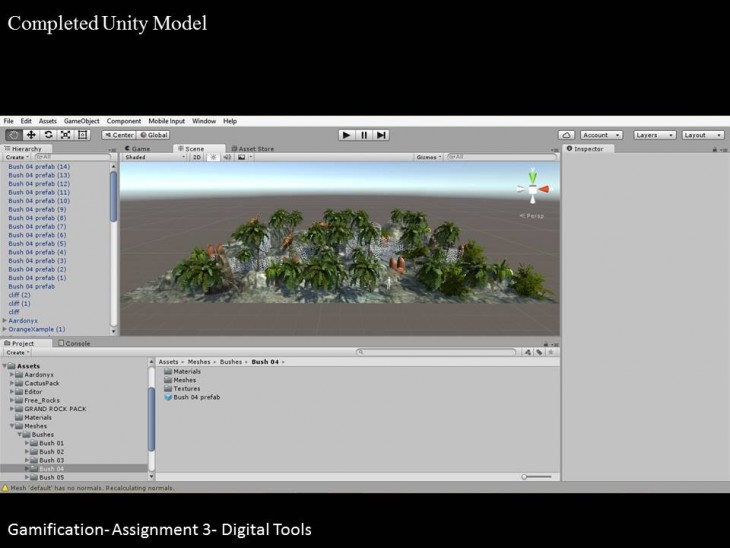Open the cloud services icon
This screenshot has width=730, height=548.
(566, 135)
